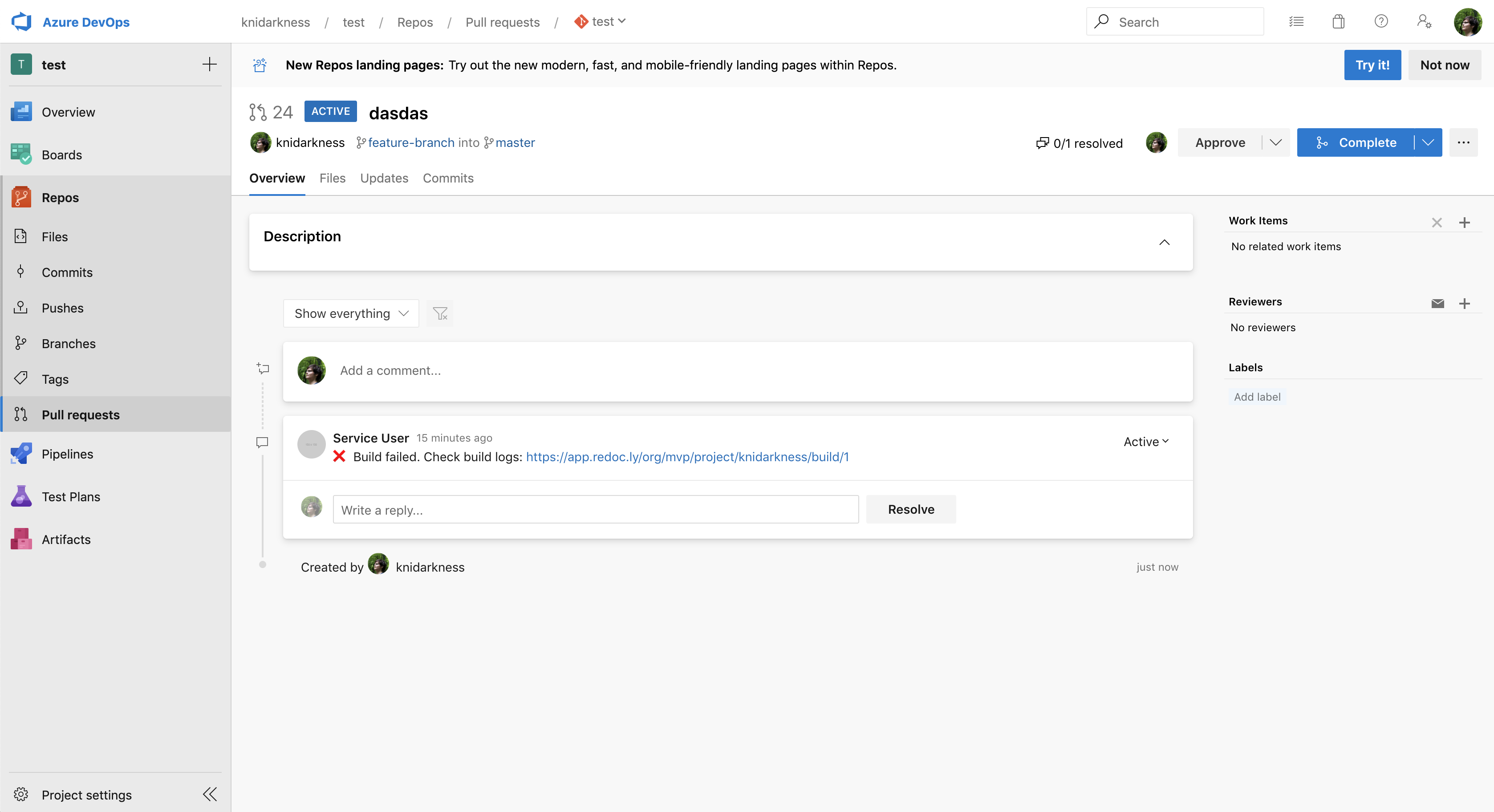Open Overview in the sidebar
This screenshot has width=1494, height=812.
tap(115, 112)
